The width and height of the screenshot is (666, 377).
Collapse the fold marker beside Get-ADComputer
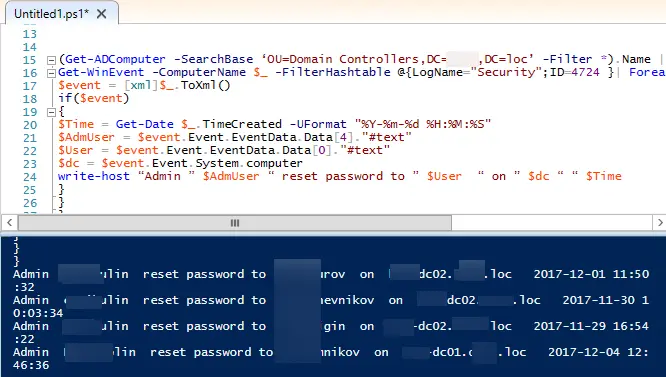click(x=51, y=60)
